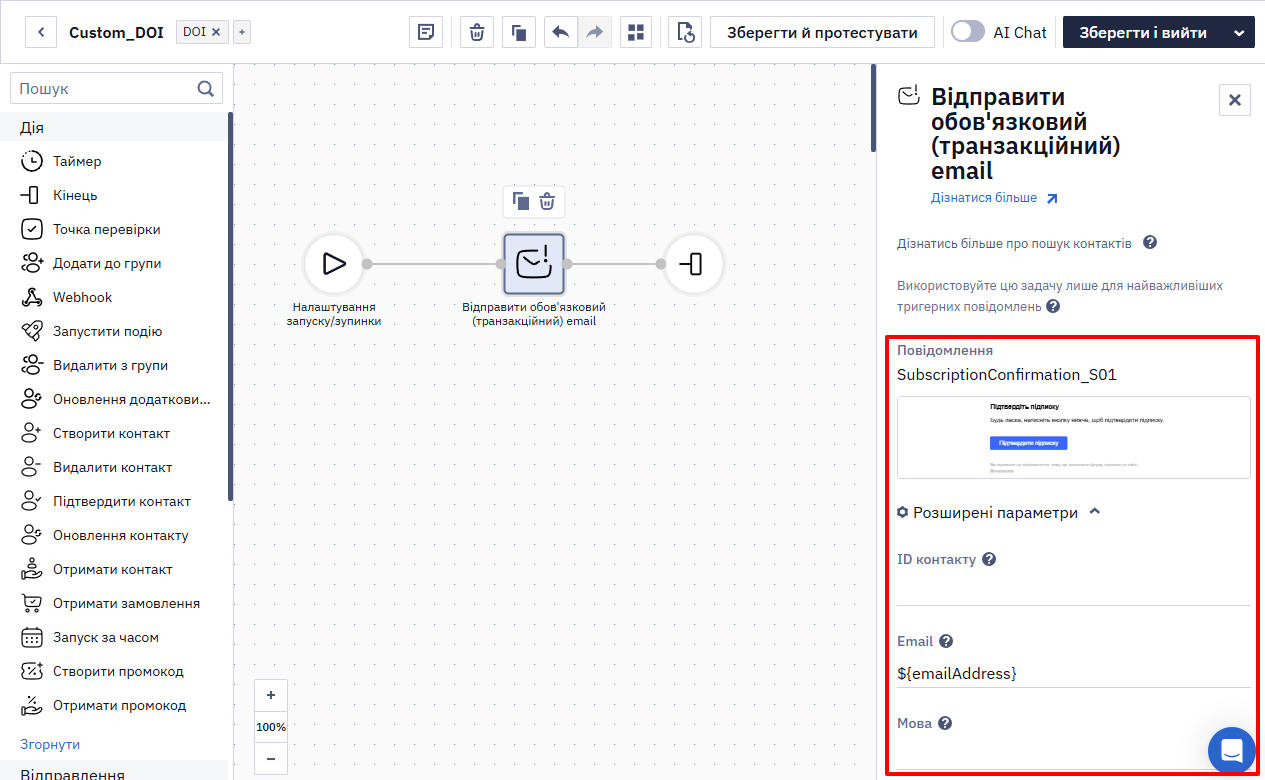The image size is (1265, 780).
Task: Open the chat support bubble
Action: (x=1231, y=750)
